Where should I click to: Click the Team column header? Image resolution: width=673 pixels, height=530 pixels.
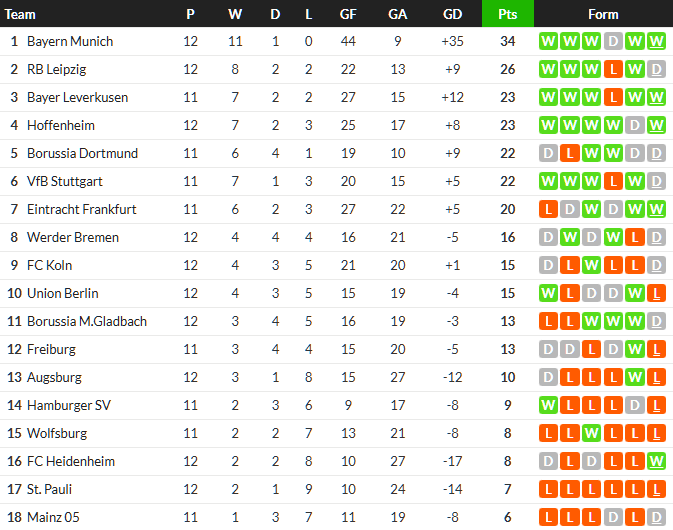click(x=21, y=14)
